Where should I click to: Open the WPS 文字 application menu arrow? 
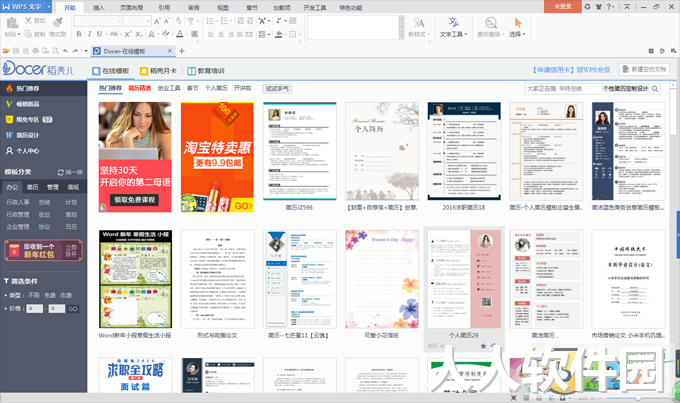(x=49, y=7)
